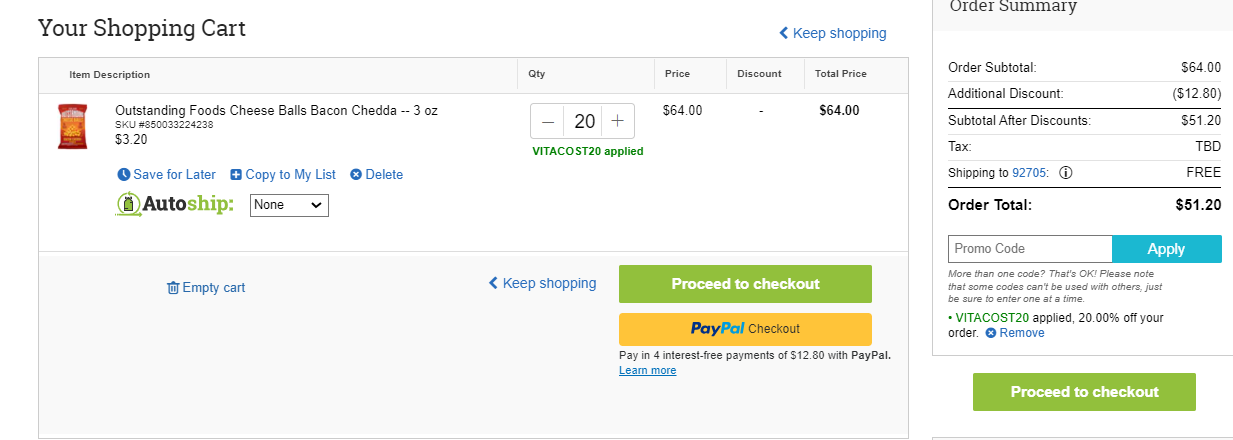This screenshot has width=1233, height=440.
Task: Click the shipping info circle icon
Action: click(1066, 172)
